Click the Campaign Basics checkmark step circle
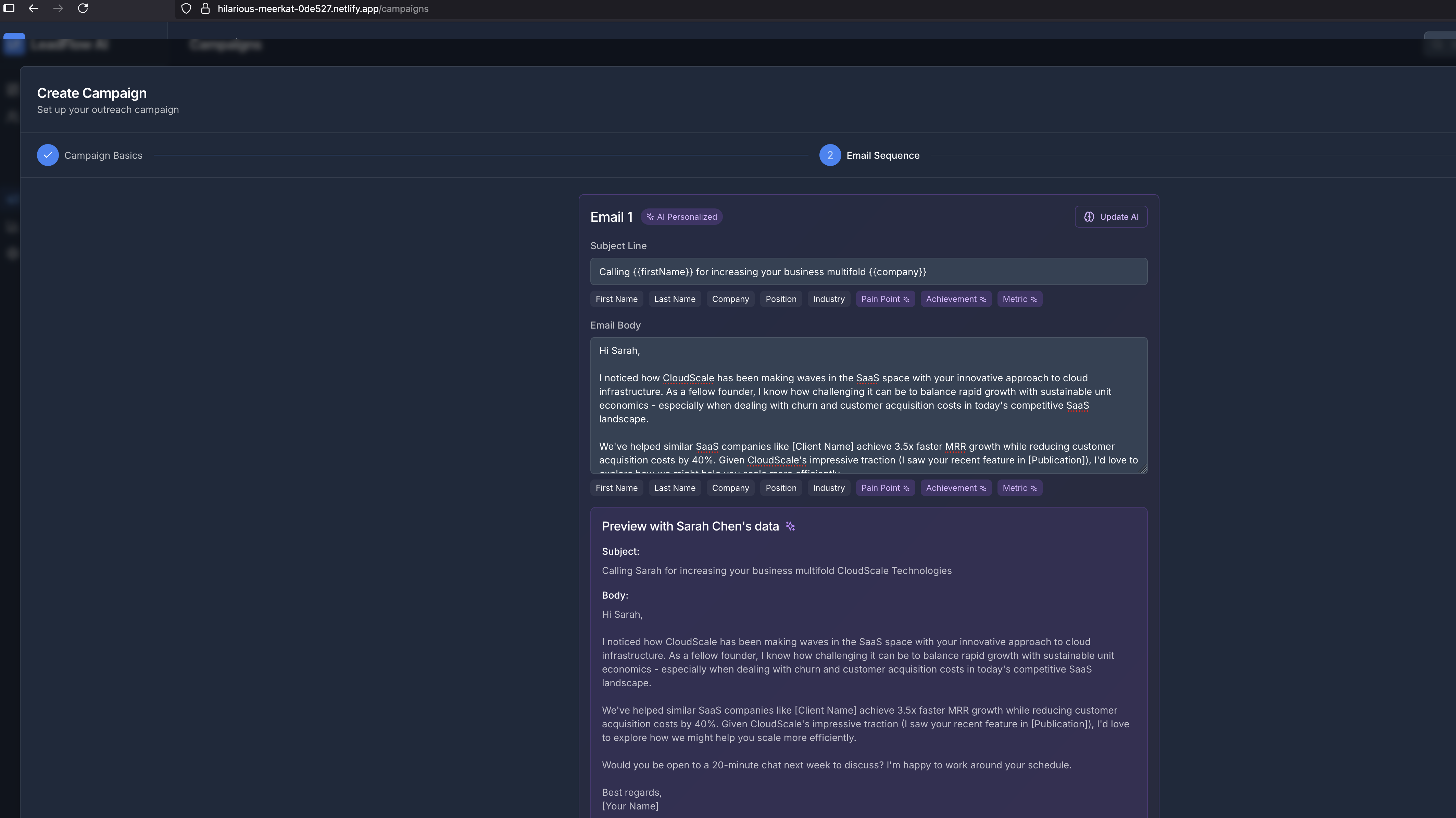The image size is (1456, 818). click(48, 155)
